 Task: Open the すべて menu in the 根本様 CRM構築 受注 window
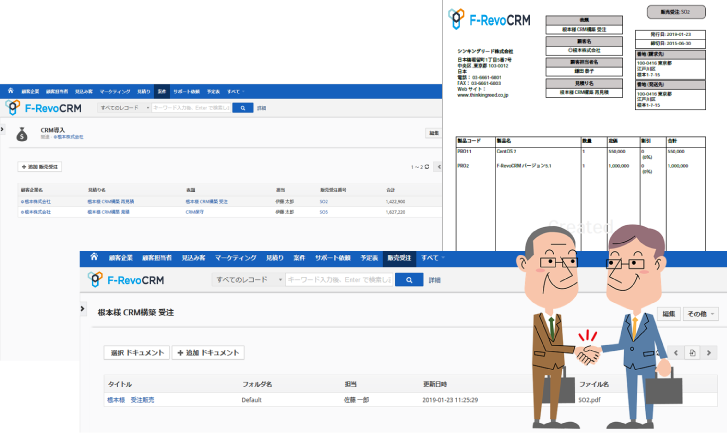pyautogui.click(x=433, y=258)
